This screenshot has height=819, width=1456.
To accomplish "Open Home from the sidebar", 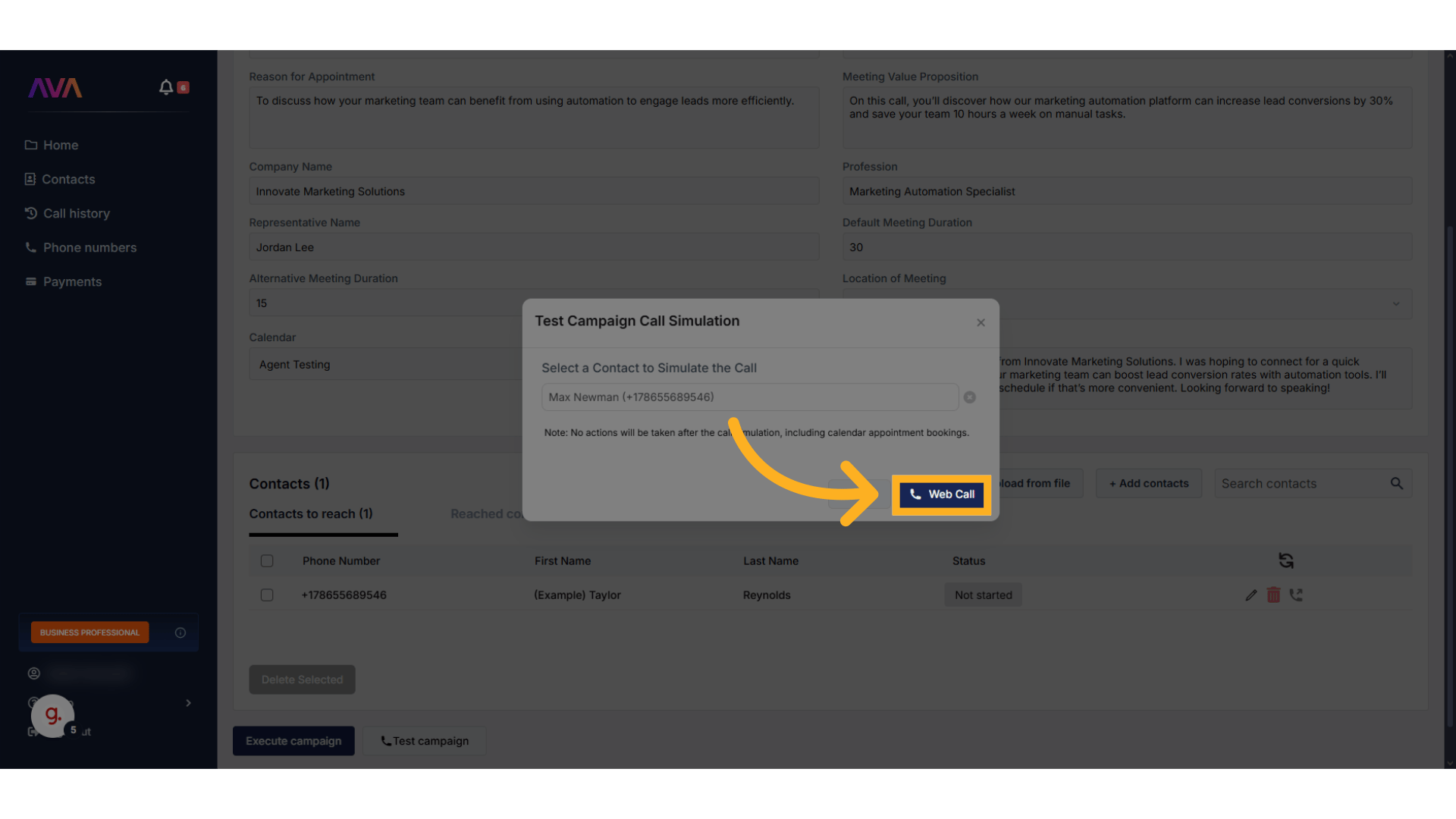I will coord(52,145).
